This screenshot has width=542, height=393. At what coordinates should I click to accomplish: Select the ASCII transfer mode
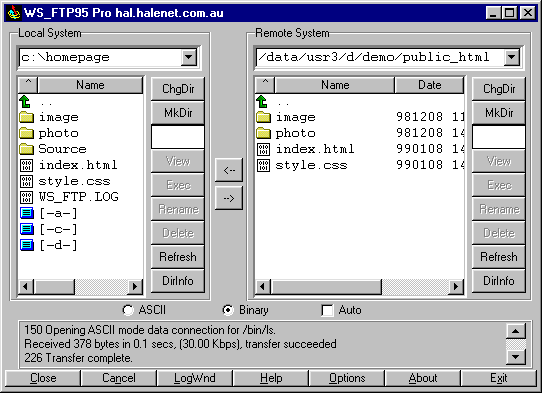[128, 310]
